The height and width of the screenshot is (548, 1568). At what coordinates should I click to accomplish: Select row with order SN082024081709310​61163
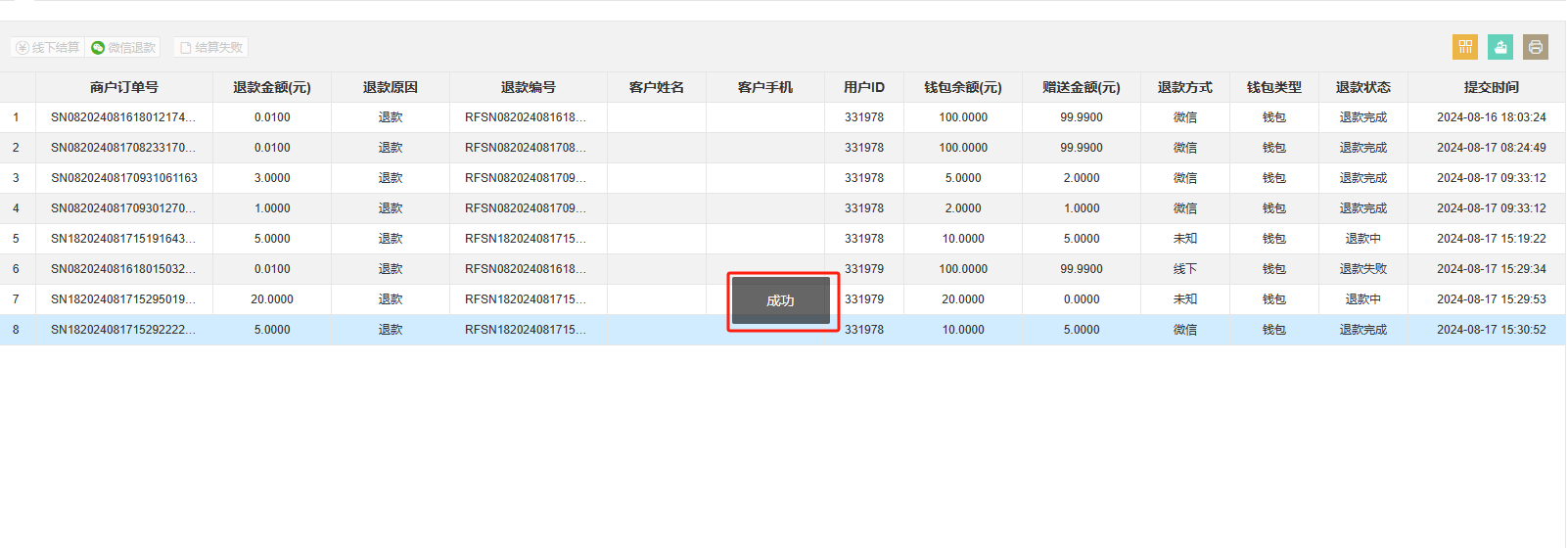click(x=783, y=178)
